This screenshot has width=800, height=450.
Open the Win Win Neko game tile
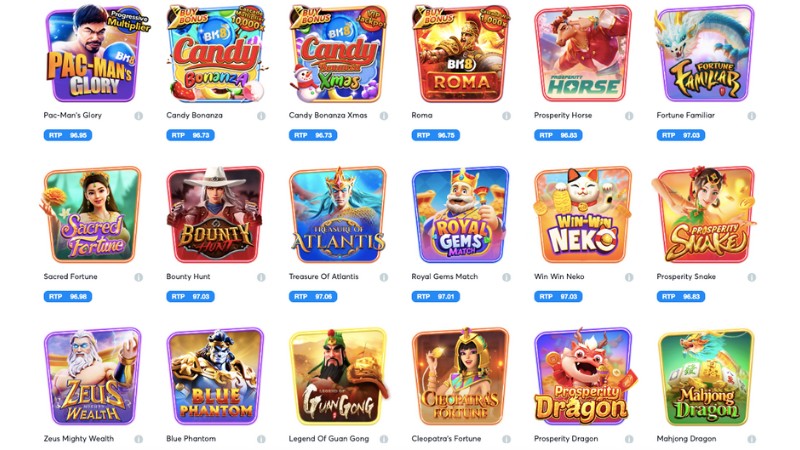(x=583, y=215)
